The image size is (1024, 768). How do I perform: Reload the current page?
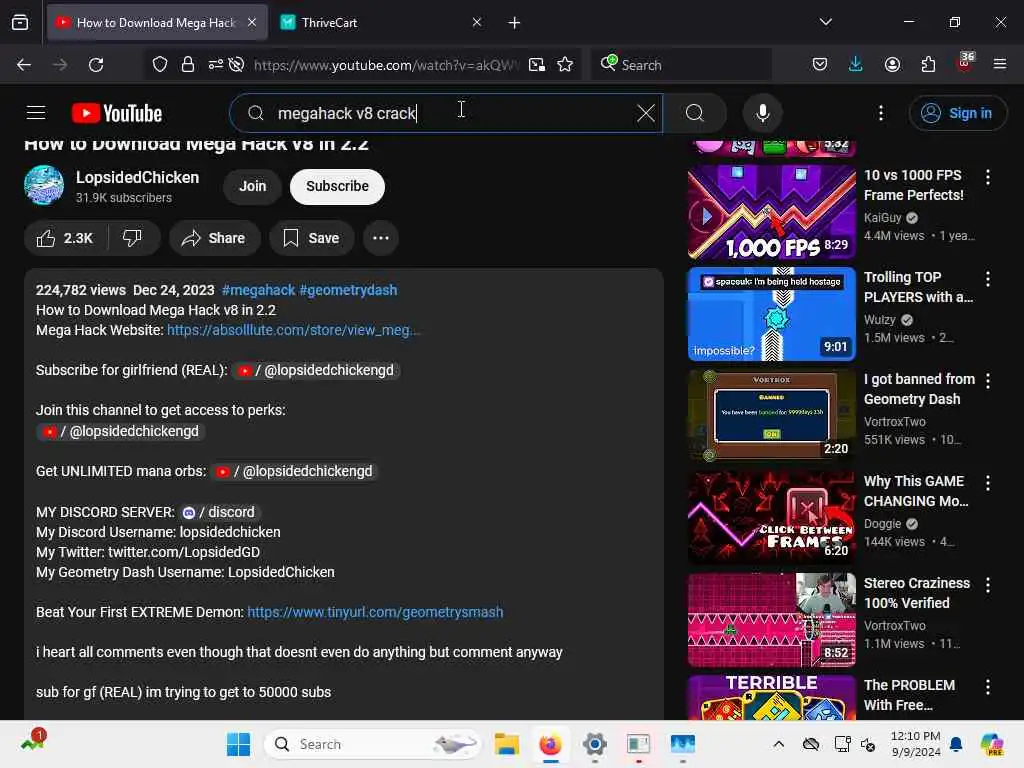pos(96,65)
